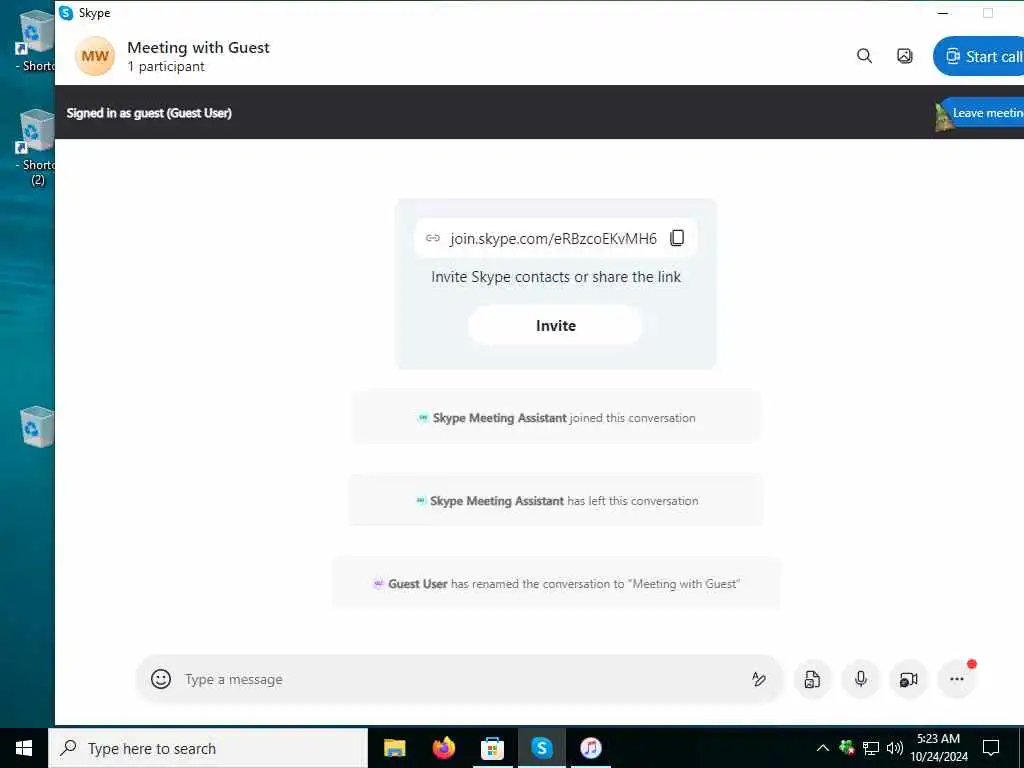
Task: Open search in conversation magnifier icon
Action: coord(864,56)
